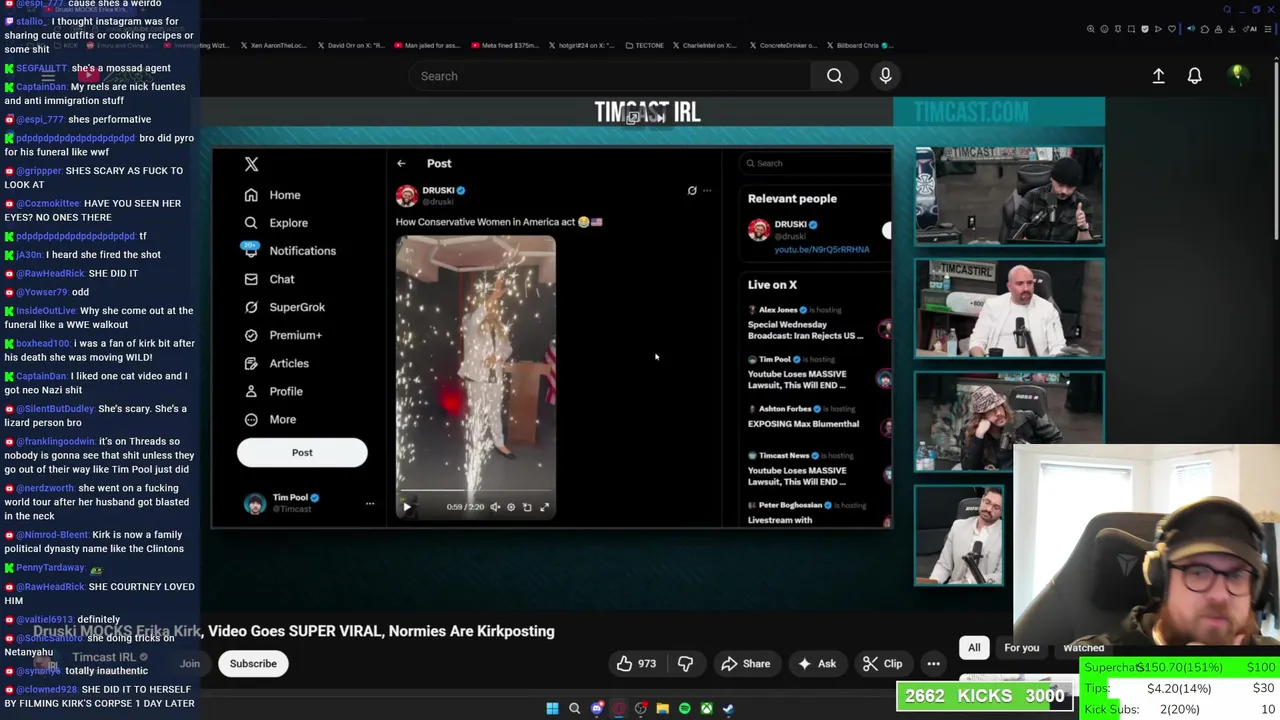Open Profile in X sidebar

273,391
